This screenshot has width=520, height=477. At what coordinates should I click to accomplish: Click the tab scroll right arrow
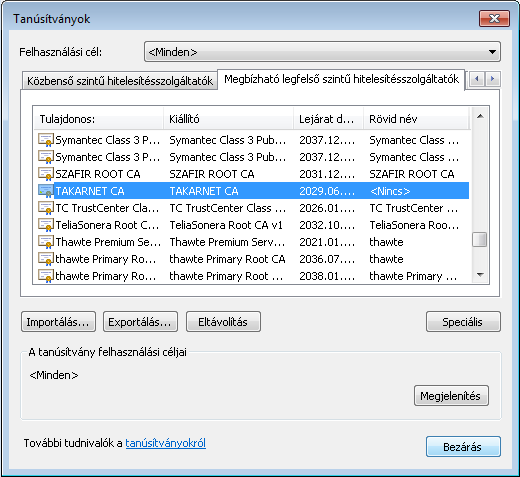pos(492,79)
